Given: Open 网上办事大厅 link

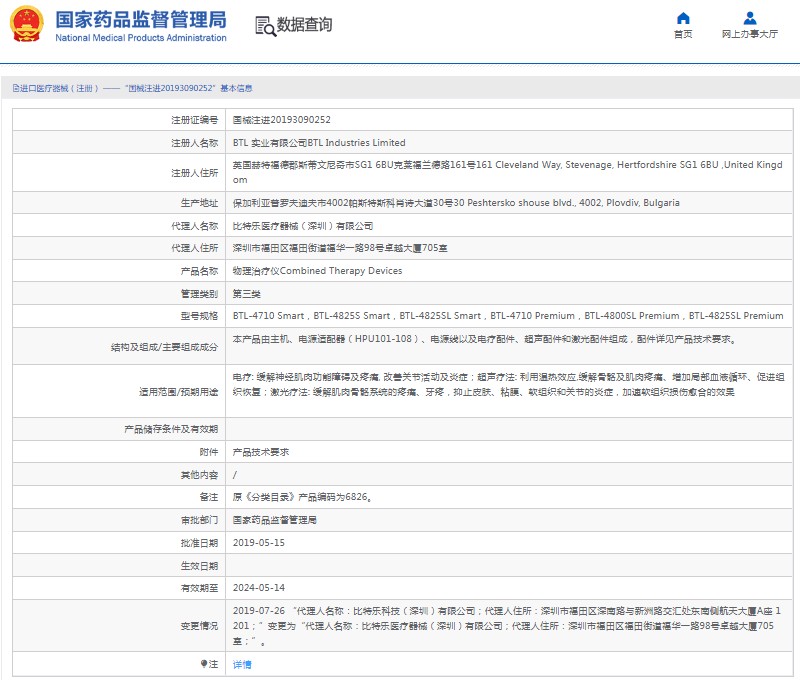Looking at the screenshot, I should coord(749,34).
